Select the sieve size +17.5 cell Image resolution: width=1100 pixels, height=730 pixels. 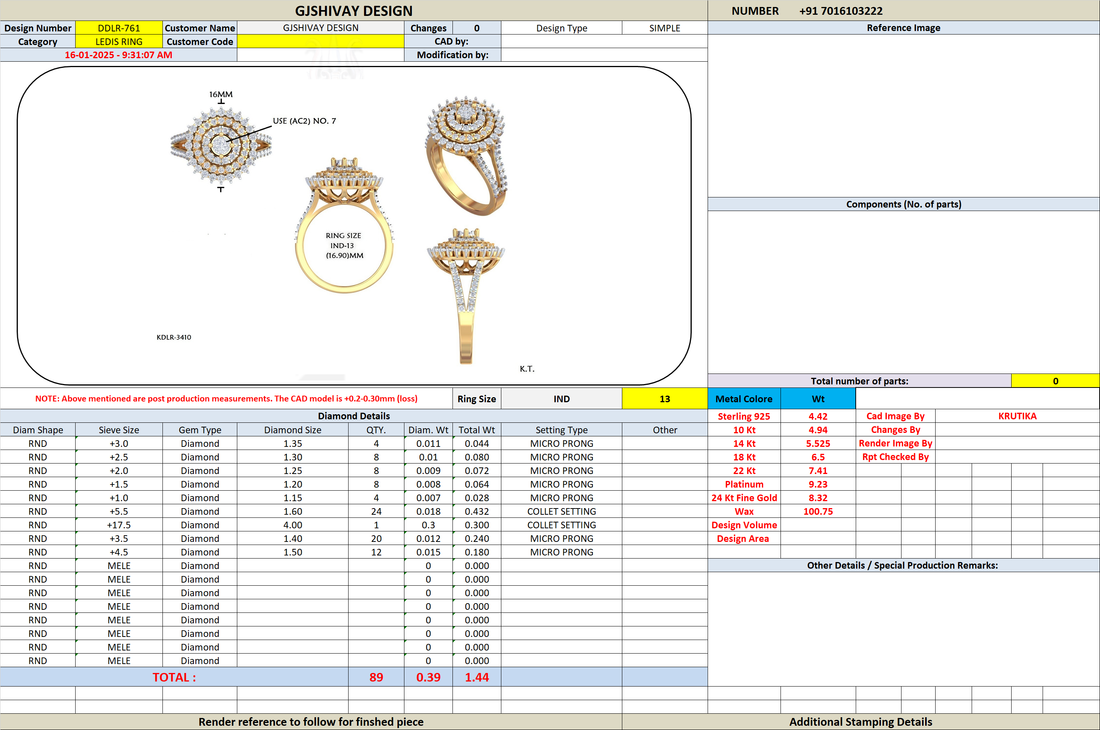119,525
